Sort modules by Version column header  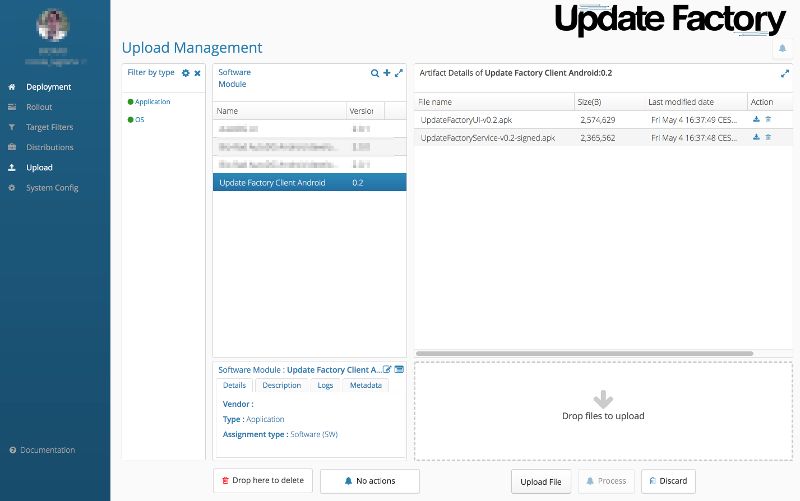click(x=365, y=111)
